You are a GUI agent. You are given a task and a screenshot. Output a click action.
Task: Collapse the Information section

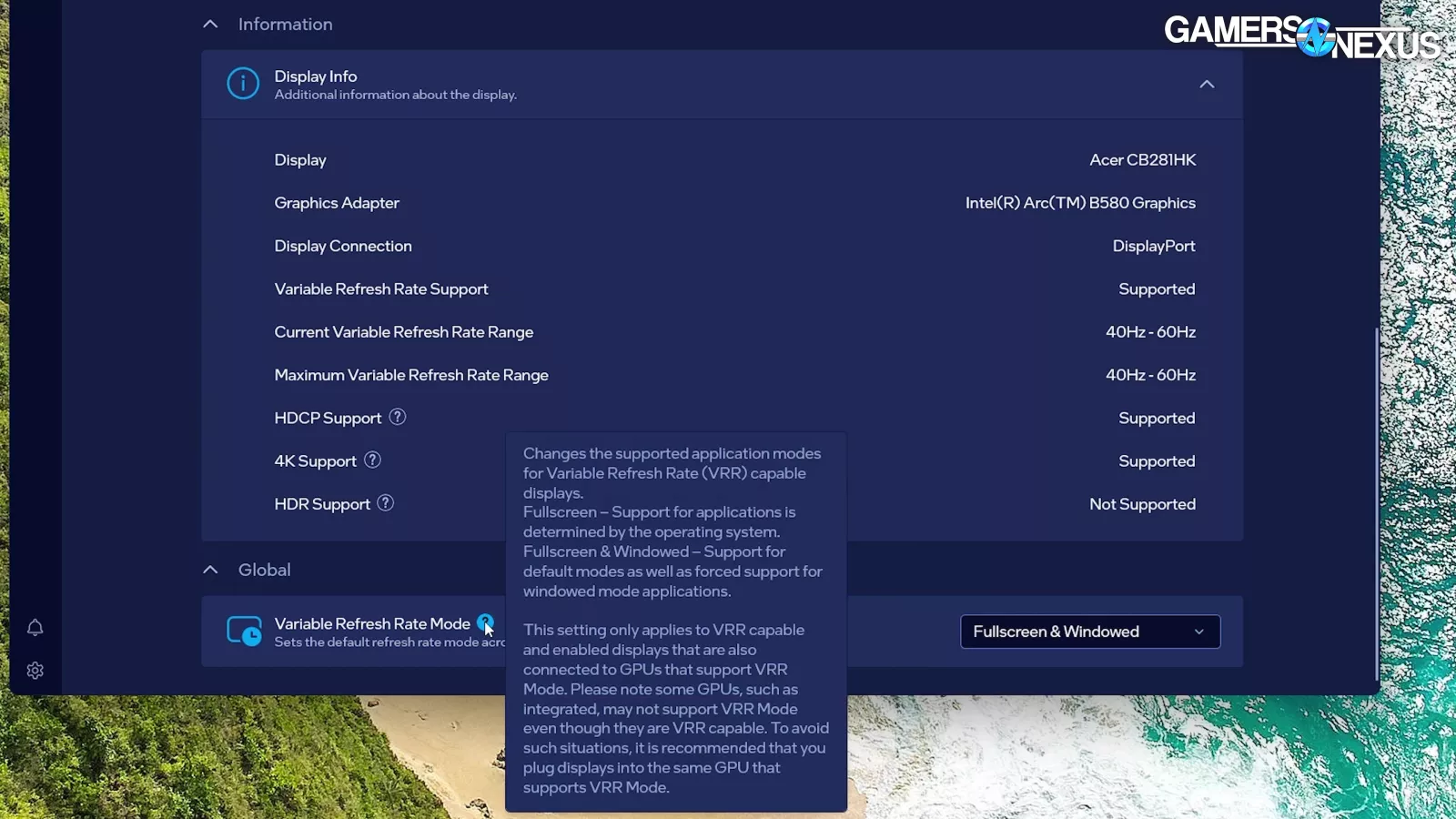pos(210,24)
